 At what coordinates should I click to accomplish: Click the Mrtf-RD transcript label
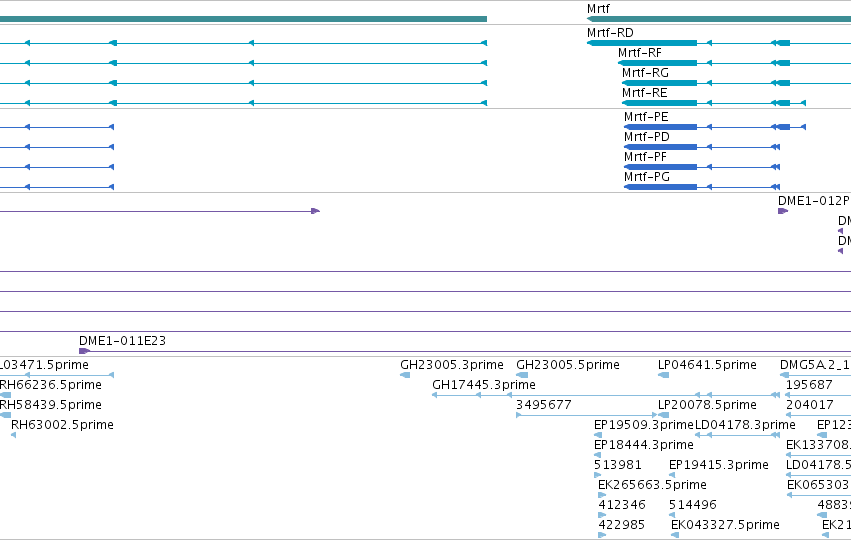pos(610,33)
